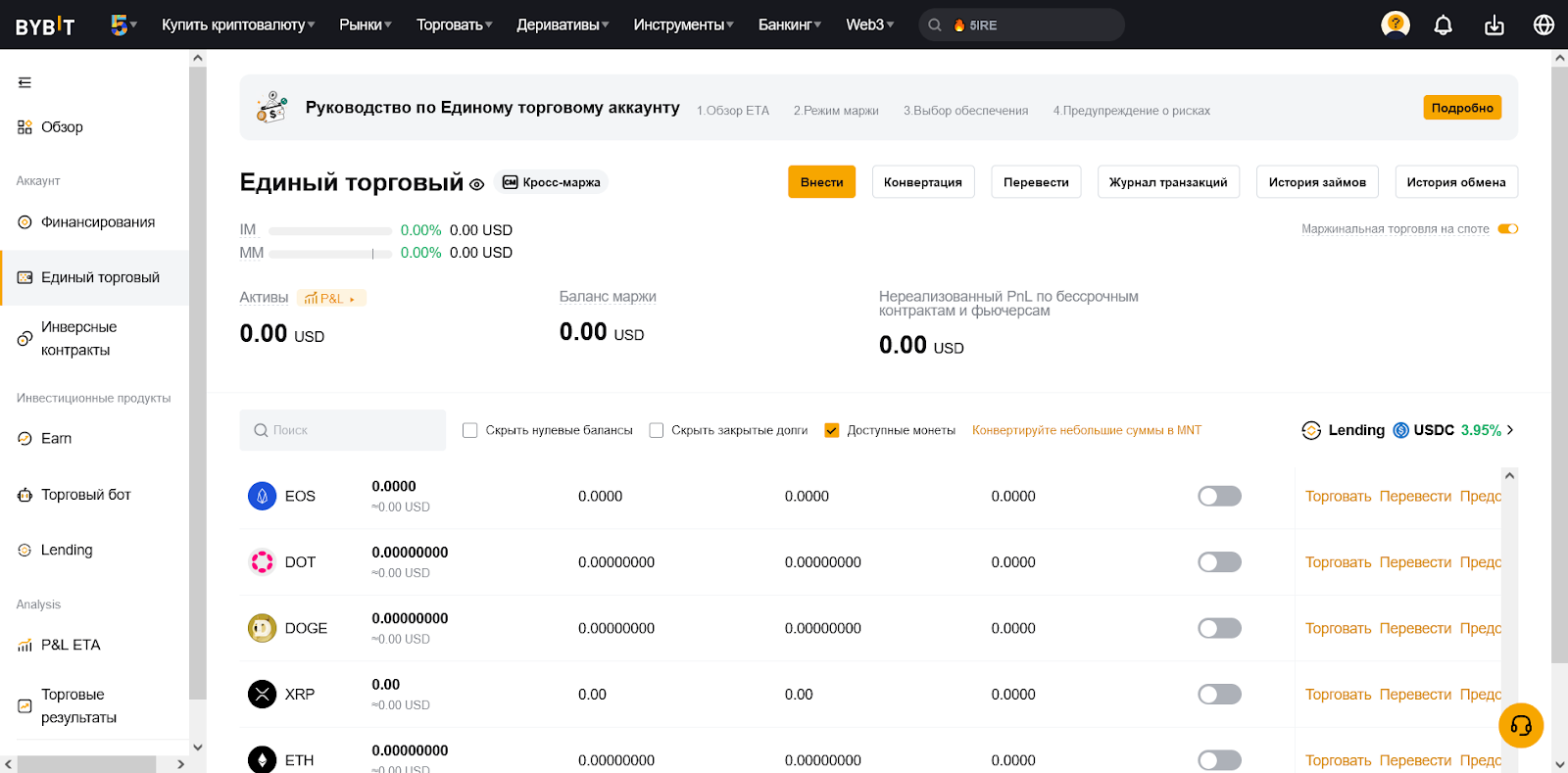The width and height of the screenshot is (1568, 773).
Task: Click the MM margin progress bar
Action: click(x=330, y=254)
